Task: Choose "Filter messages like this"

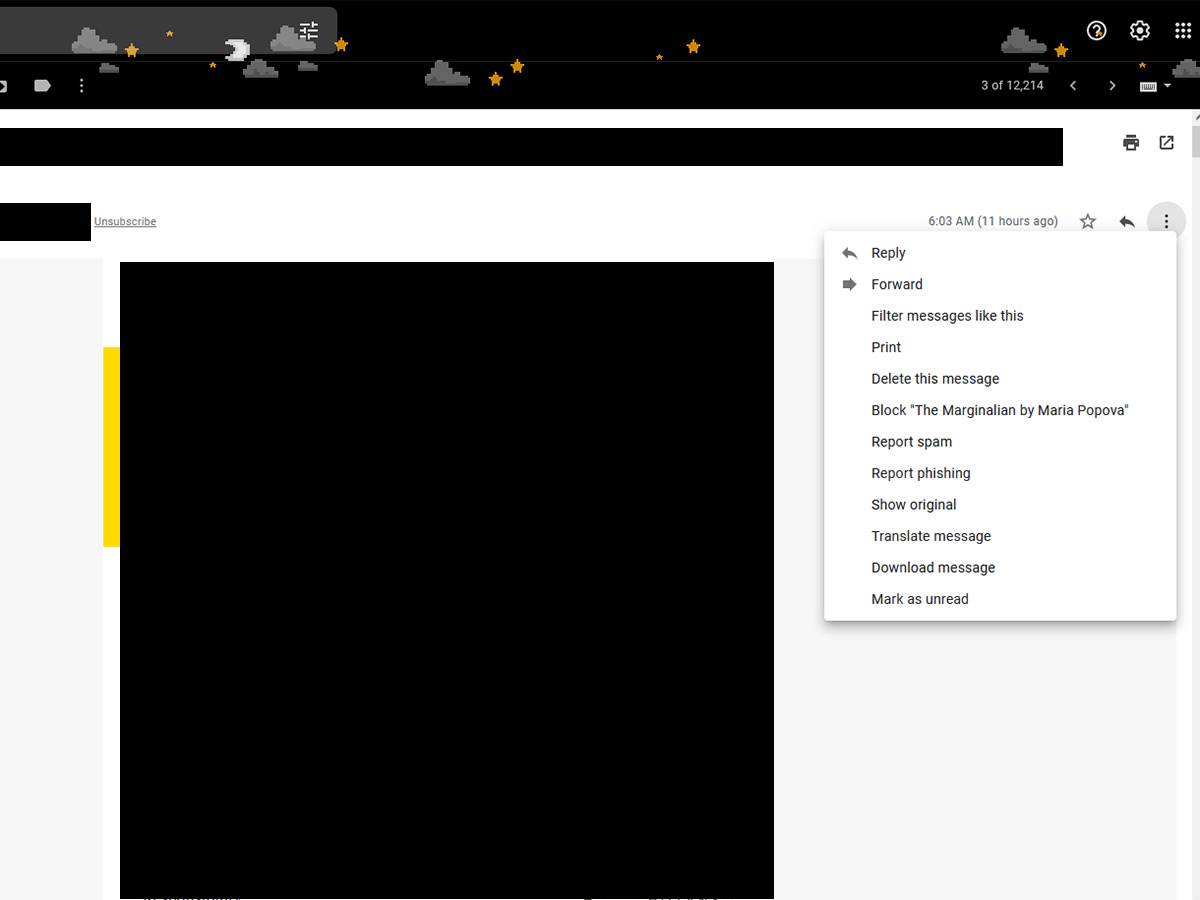Action: 947,316
